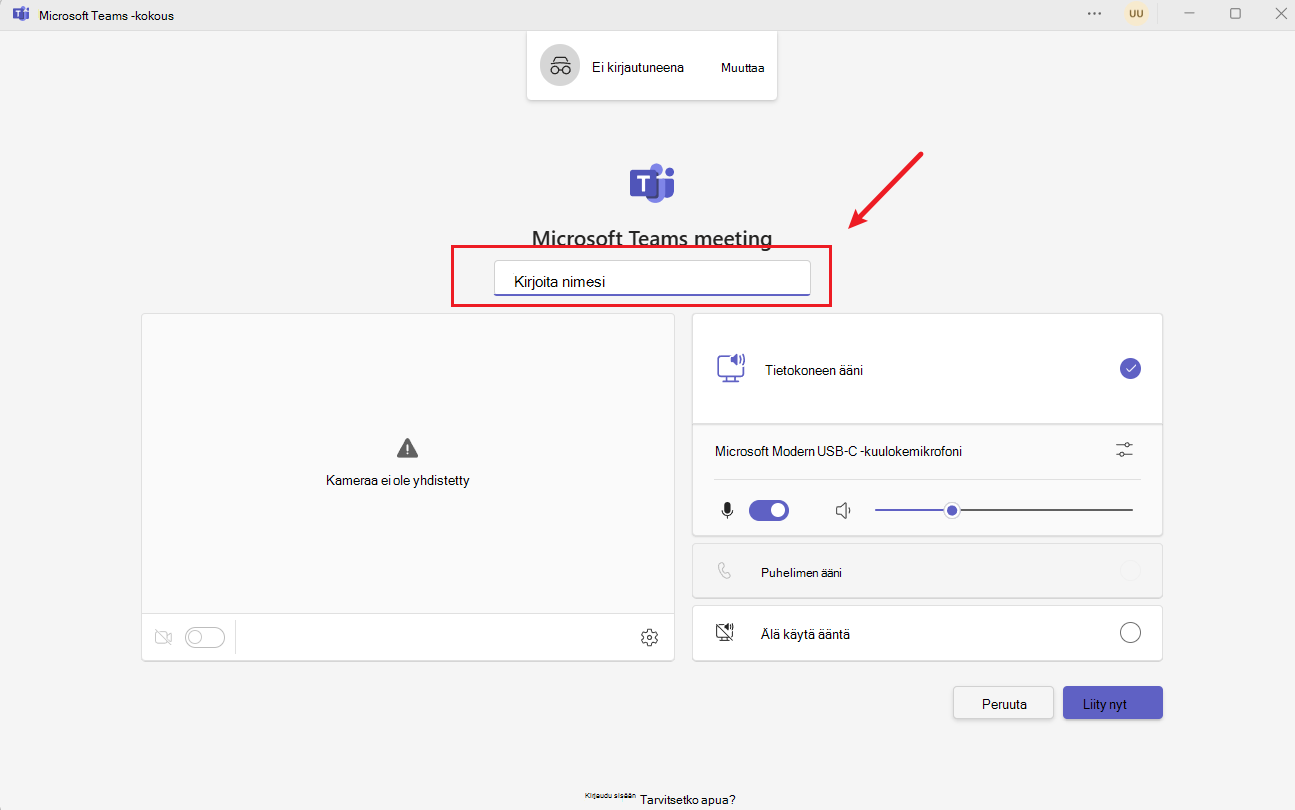Click the speaker volume icon
This screenshot has width=1295, height=810.
[x=843, y=510]
